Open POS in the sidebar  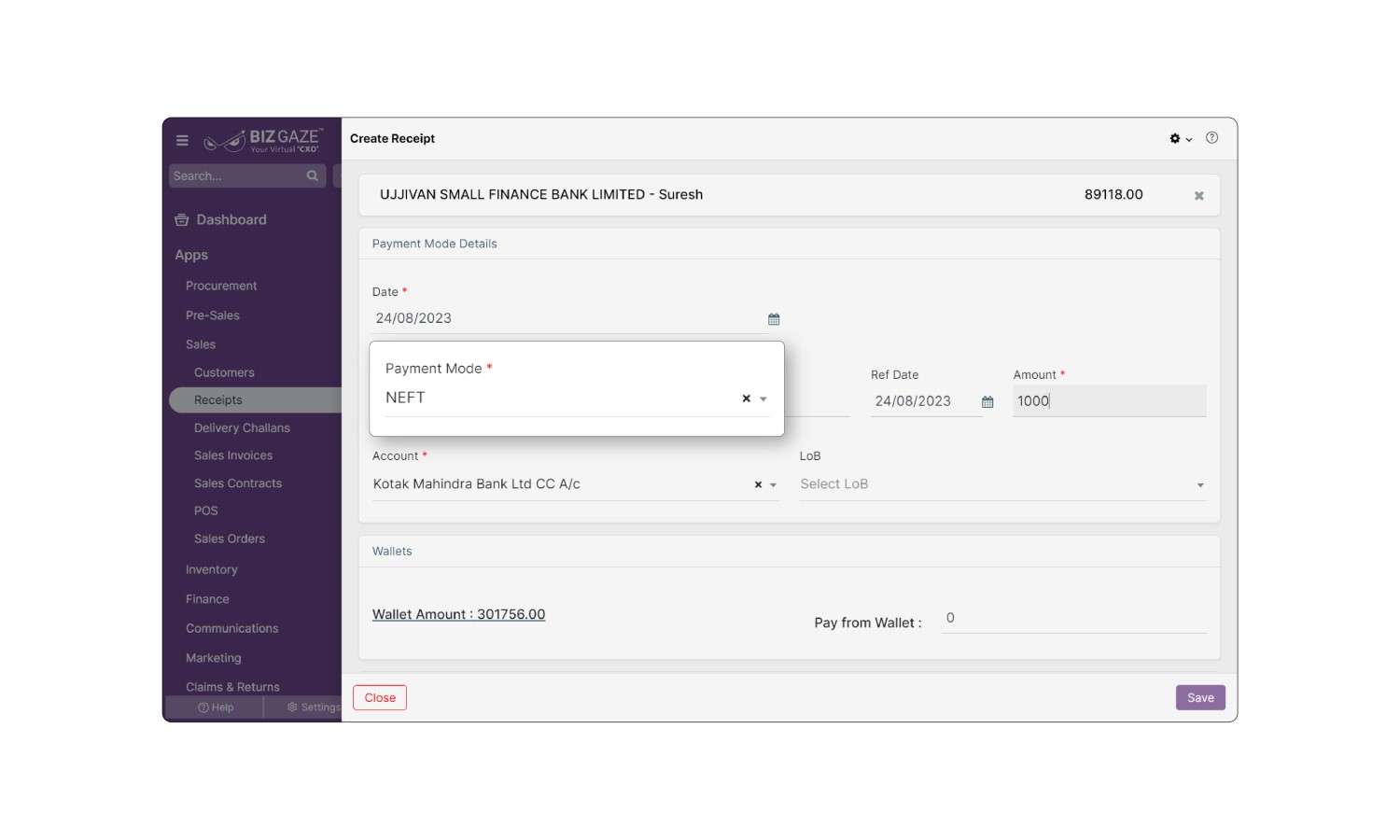pyautogui.click(x=205, y=511)
